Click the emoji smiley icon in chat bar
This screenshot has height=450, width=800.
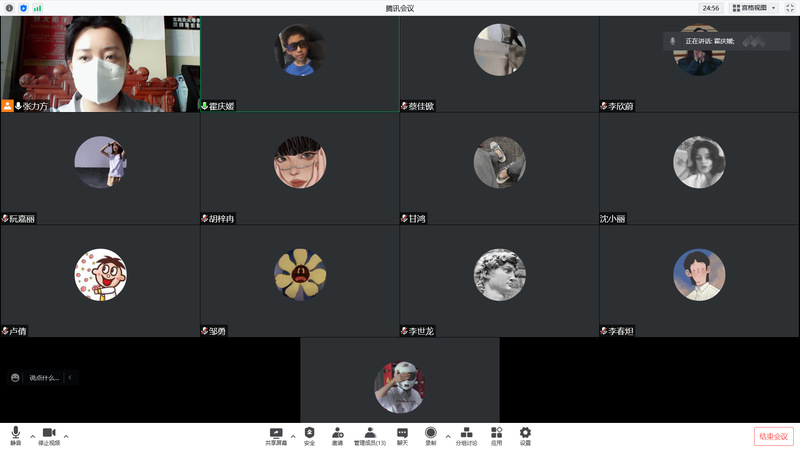15,377
